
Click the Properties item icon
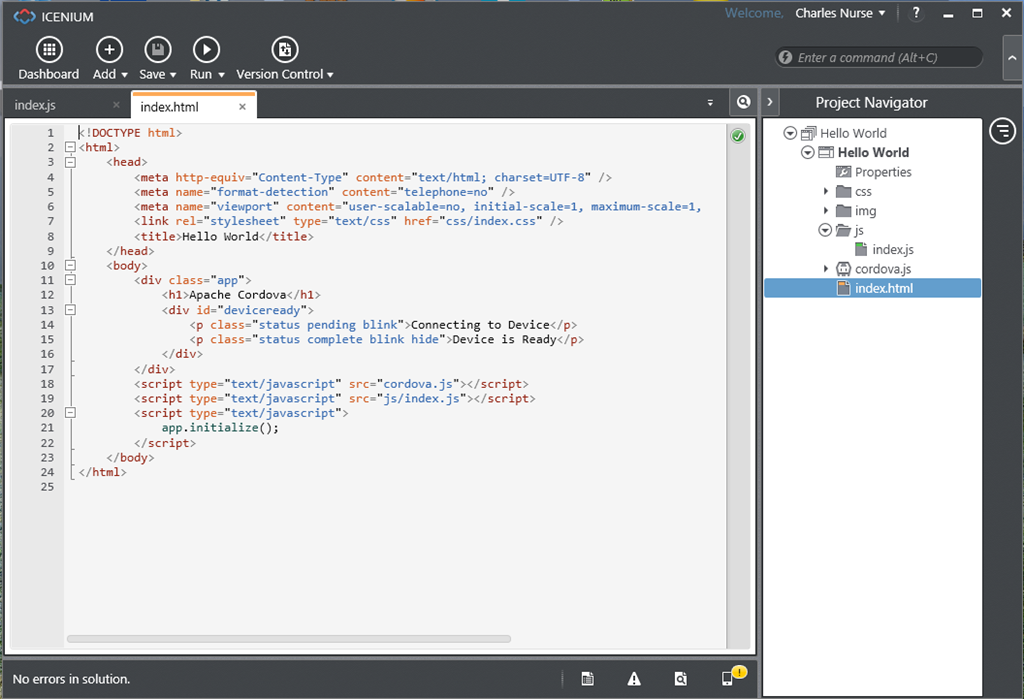point(843,172)
